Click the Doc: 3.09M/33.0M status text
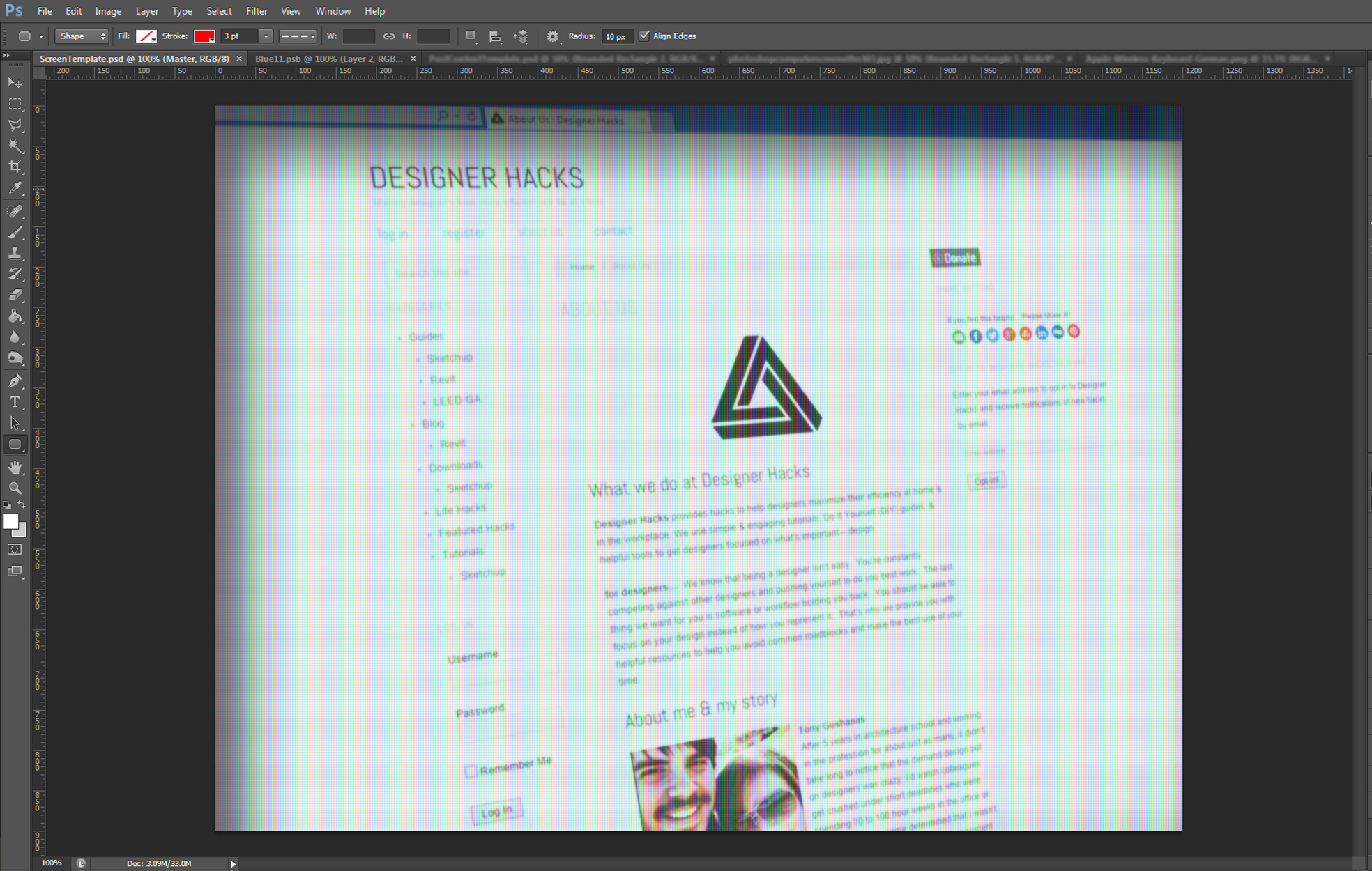 coord(159,863)
